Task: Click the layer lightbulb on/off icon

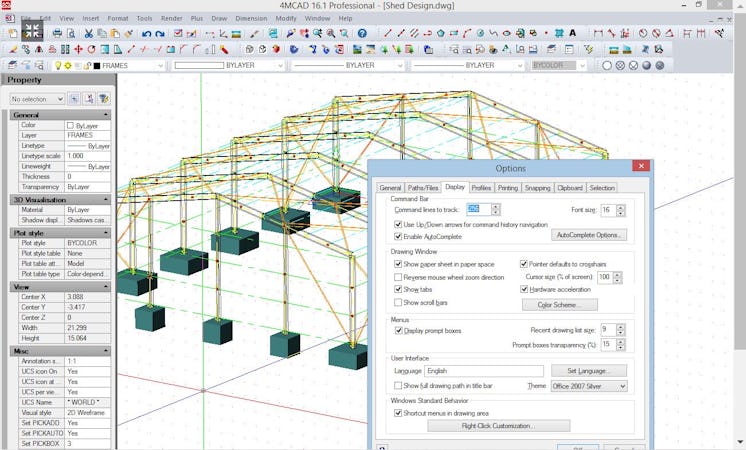Action: [58, 66]
